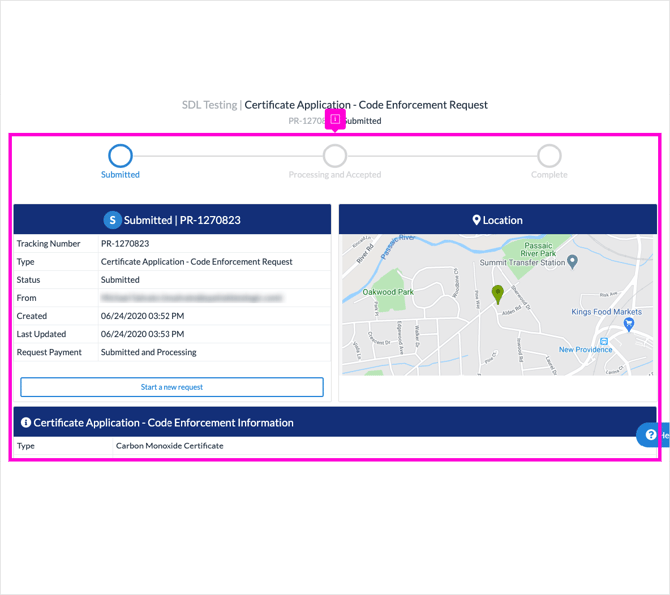Click the Location header pin icon

tap(476, 220)
